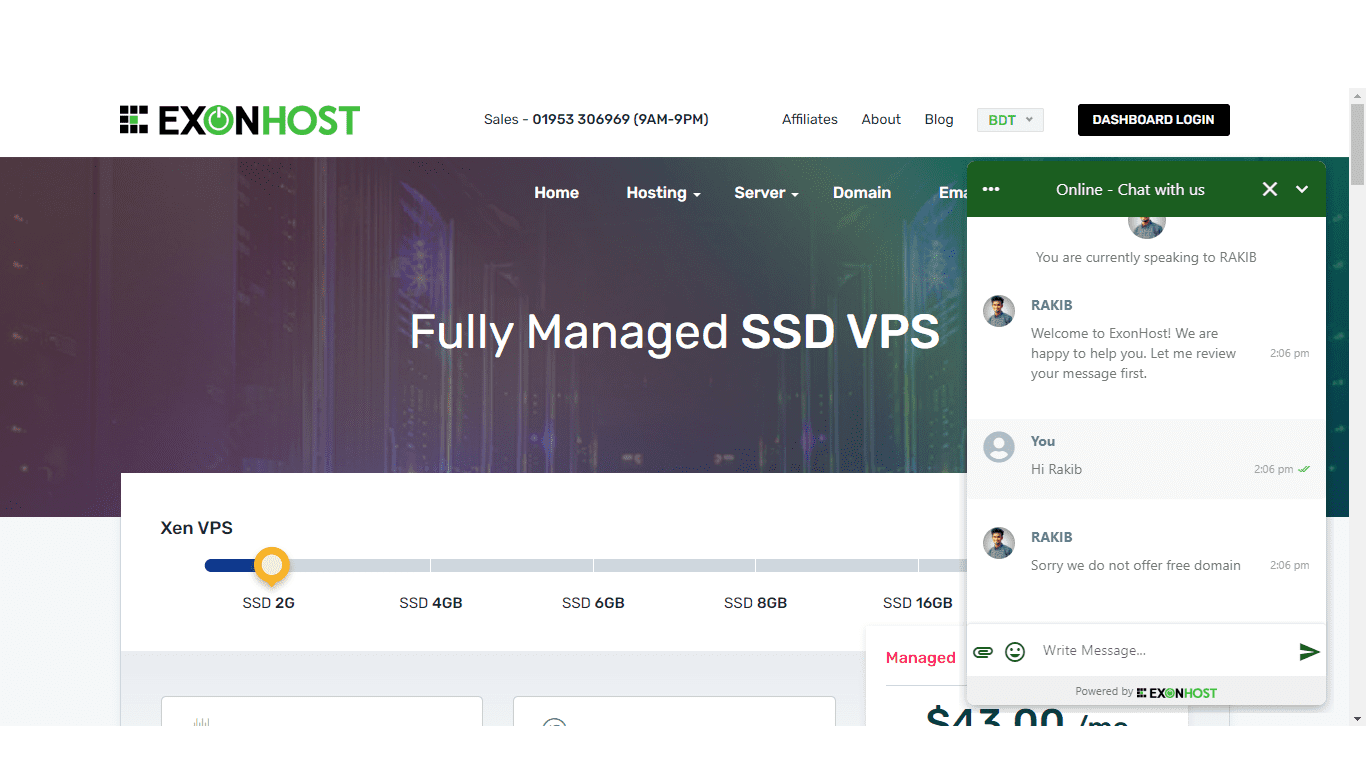Open the Domain menu item
Image resolution: width=1366 pixels, height=768 pixels.
tap(862, 193)
